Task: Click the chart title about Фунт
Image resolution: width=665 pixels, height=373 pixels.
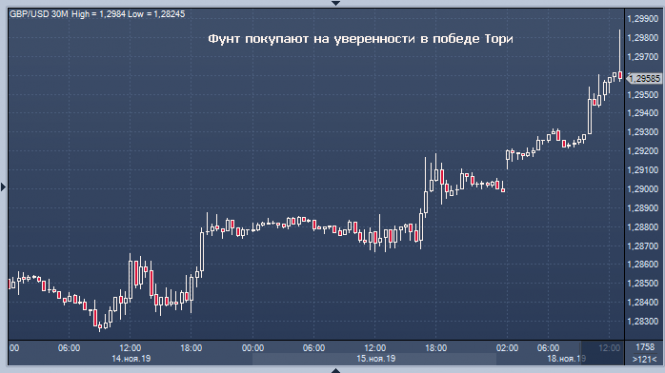Action: [x=360, y=39]
